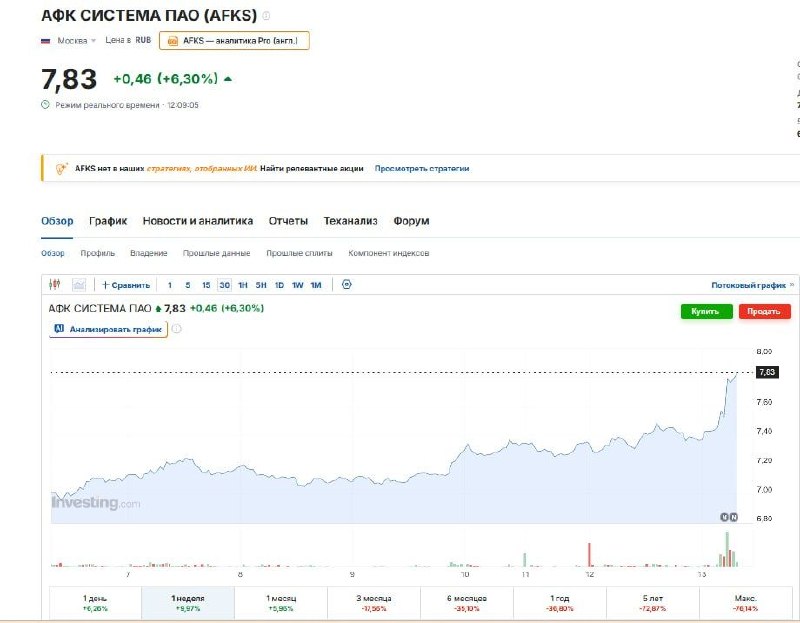Click the clock icon near real-time status
The image size is (800, 623).
point(45,105)
